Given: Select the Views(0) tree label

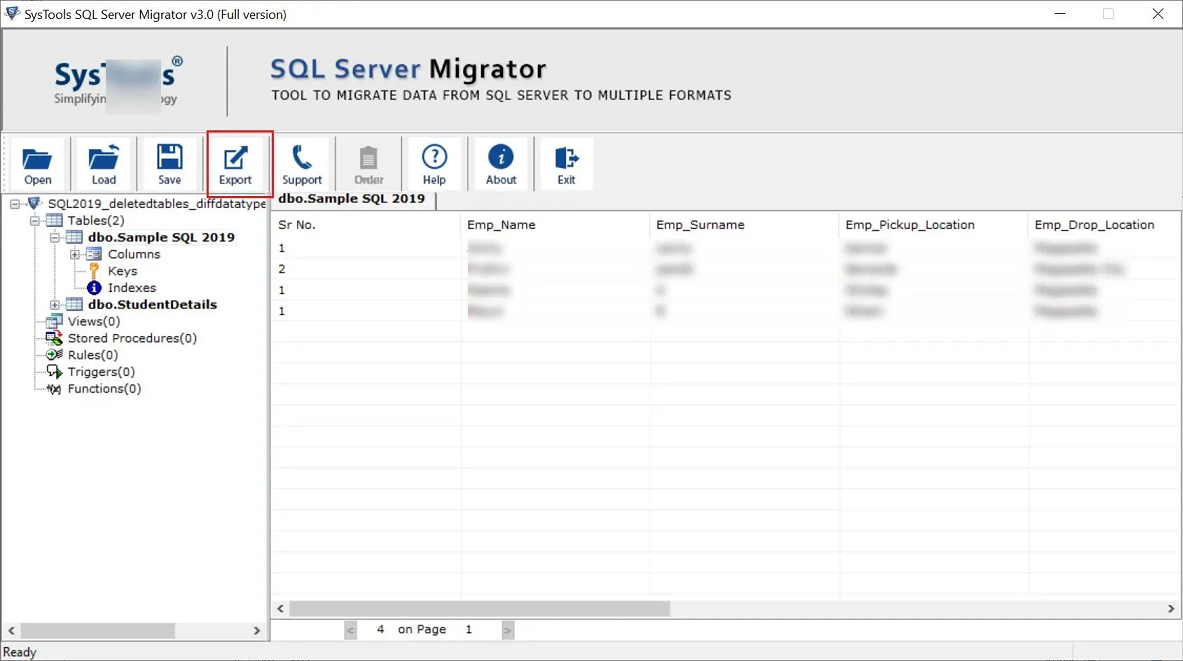Looking at the screenshot, I should [x=94, y=321].
